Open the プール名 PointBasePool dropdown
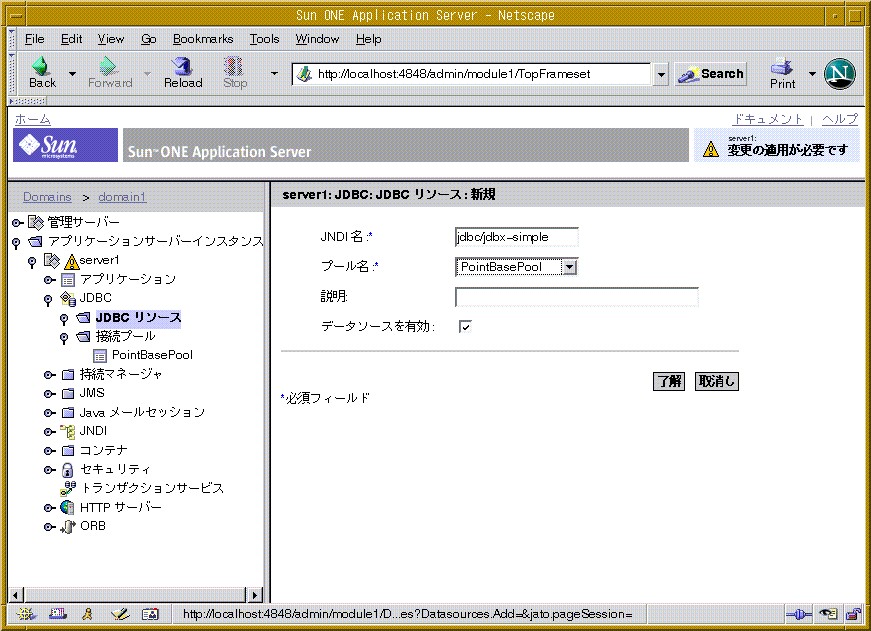The image size is (871, 631). pos(569,267)
